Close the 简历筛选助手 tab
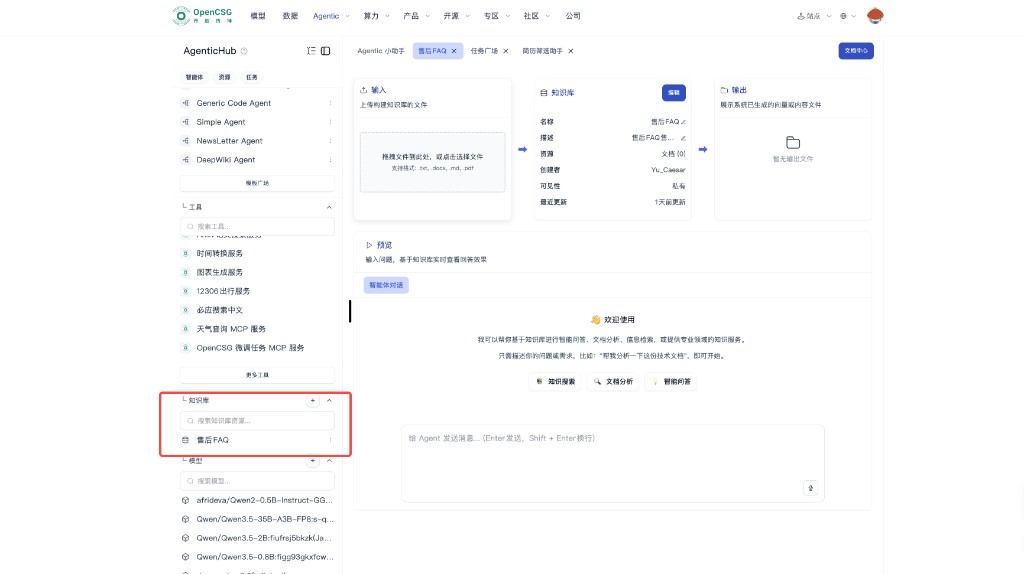1024x574 pixels. (570, 51)
